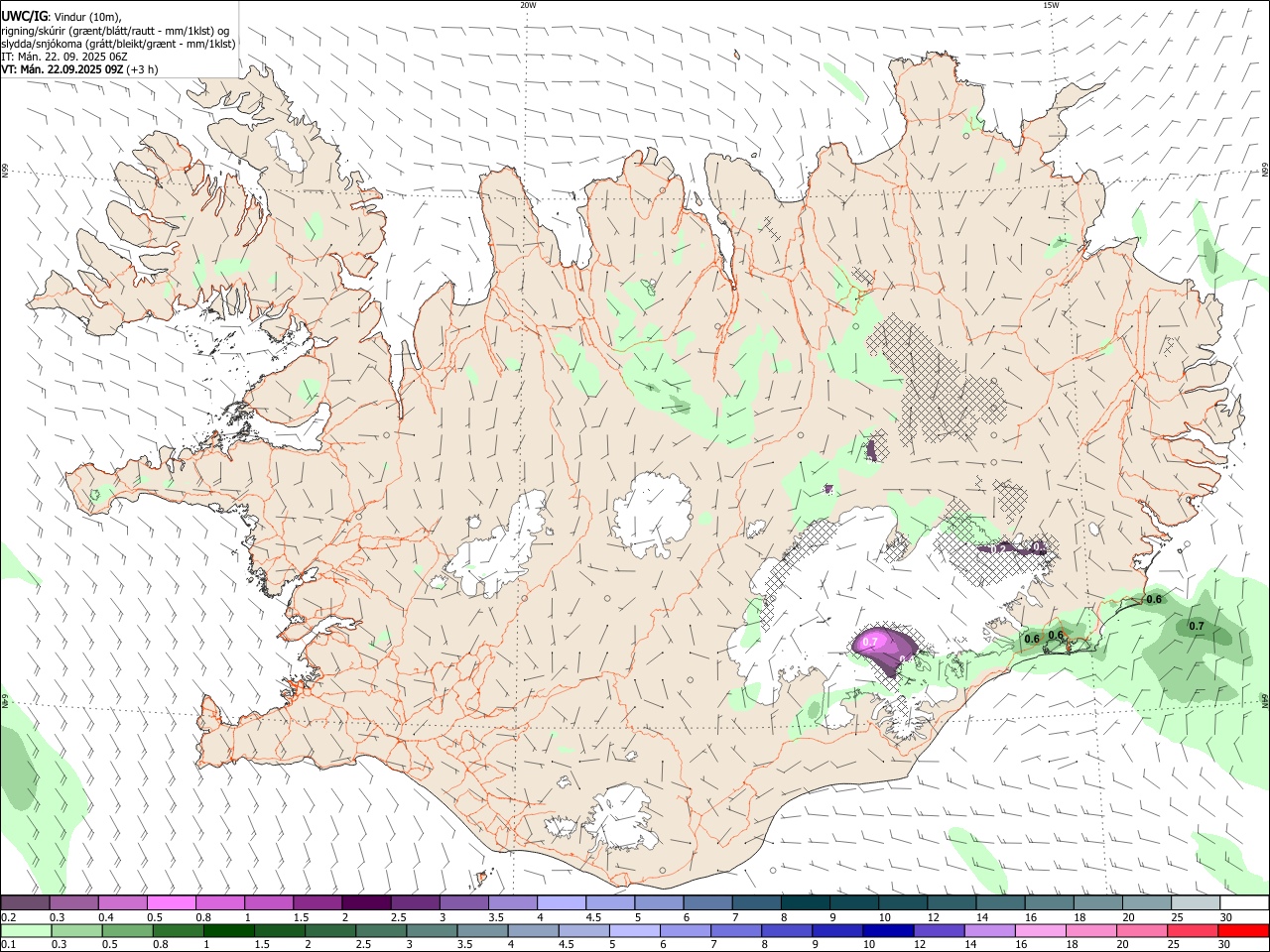Click the 'UWC/IG: Vindur (10m)' title text
This screenshot has width=1270, height=952.
pyautogui.click(x=62, y=16)
